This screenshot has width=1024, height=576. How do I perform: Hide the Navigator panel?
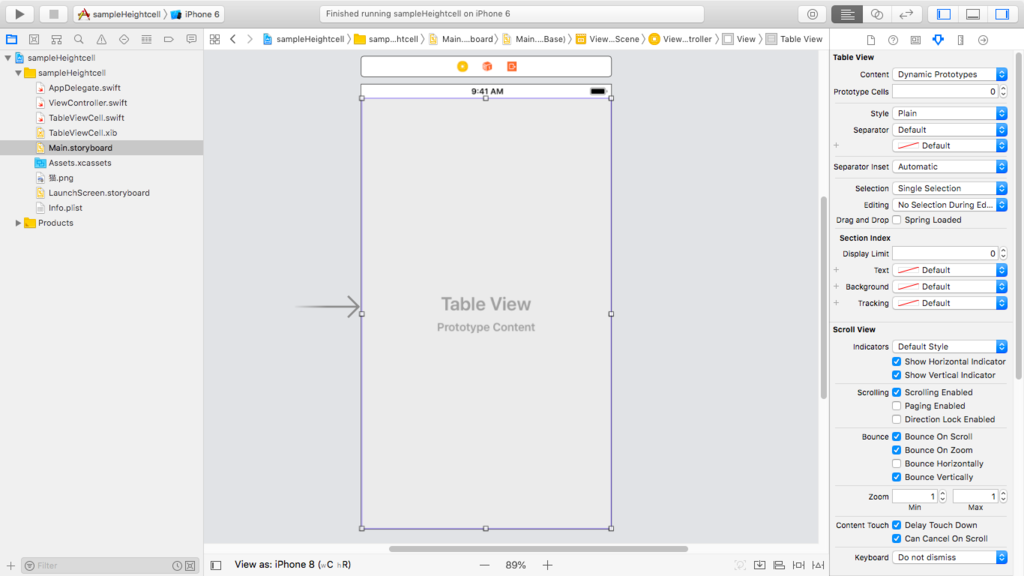click(944, 14)
